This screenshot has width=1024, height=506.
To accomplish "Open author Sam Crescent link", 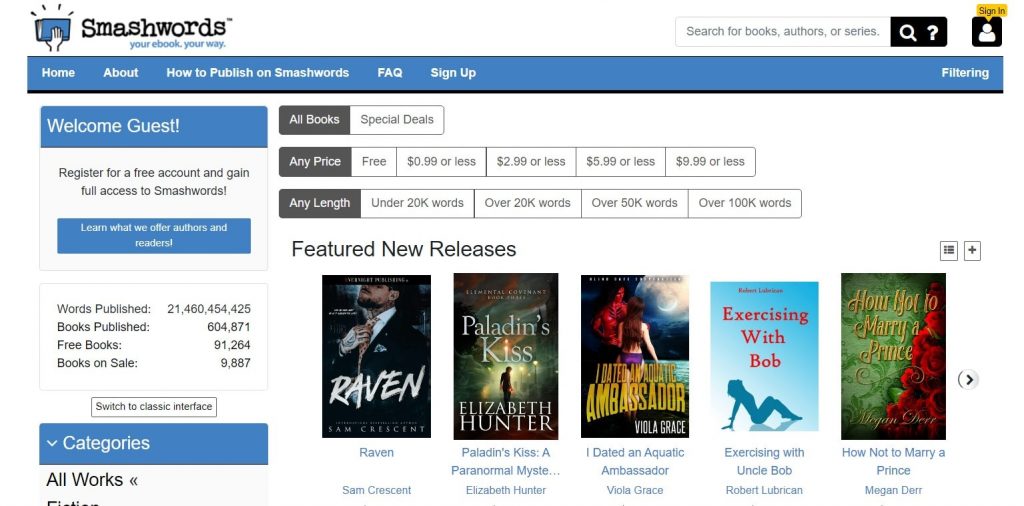I will point(376,490).
